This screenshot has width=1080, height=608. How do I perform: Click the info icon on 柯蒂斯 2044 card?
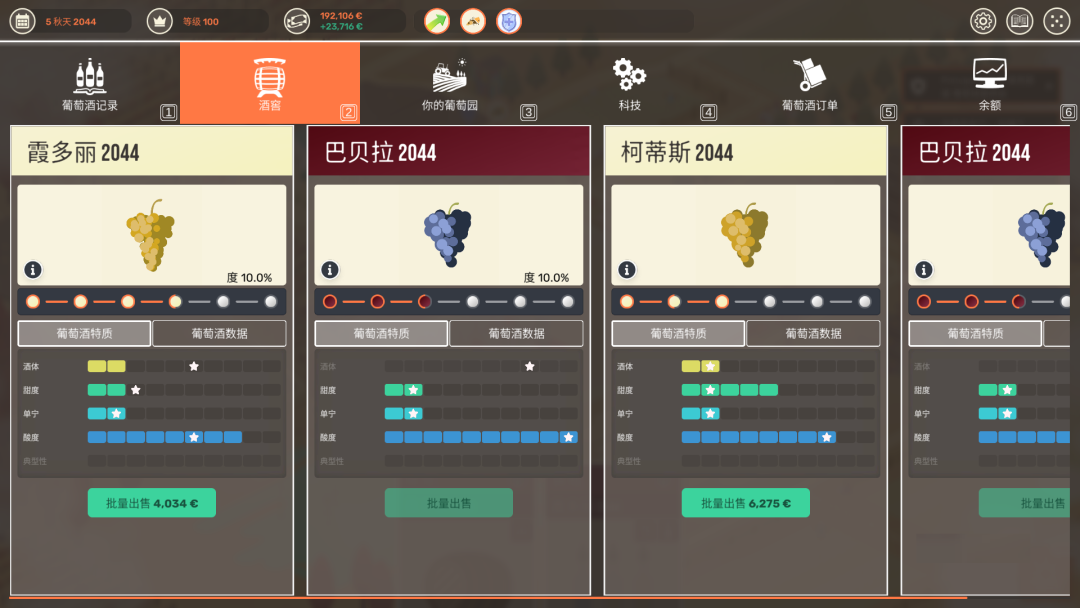(x=627, y=270)
